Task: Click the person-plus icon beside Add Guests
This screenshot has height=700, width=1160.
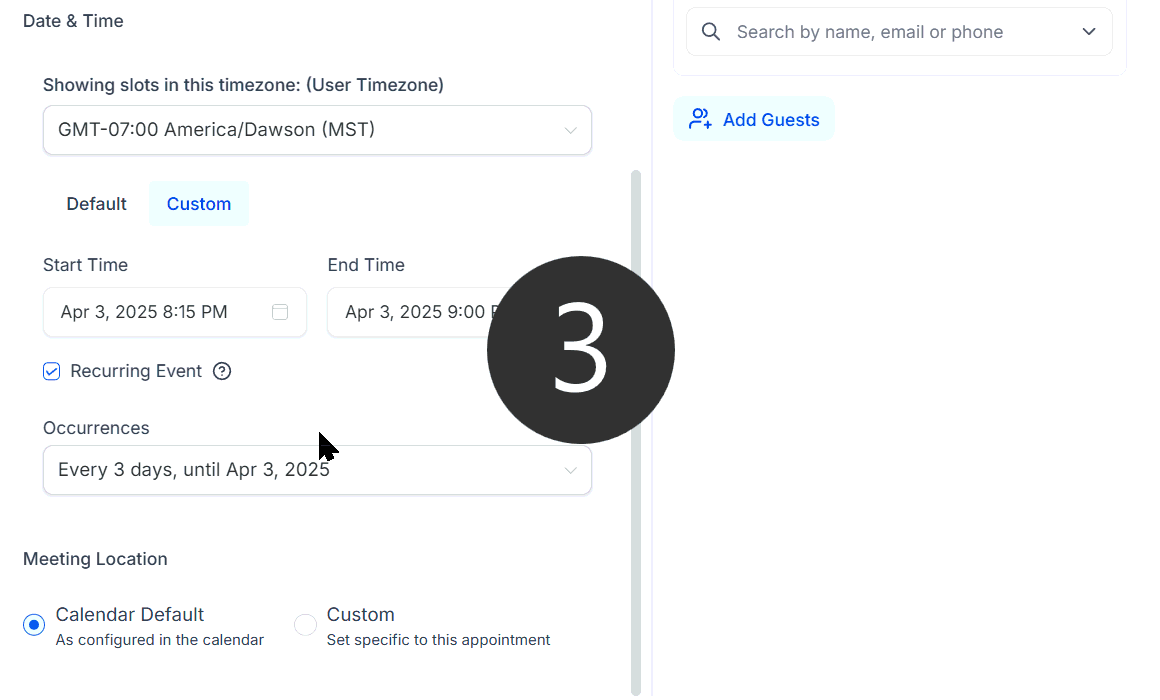Action: coord(700,118)
